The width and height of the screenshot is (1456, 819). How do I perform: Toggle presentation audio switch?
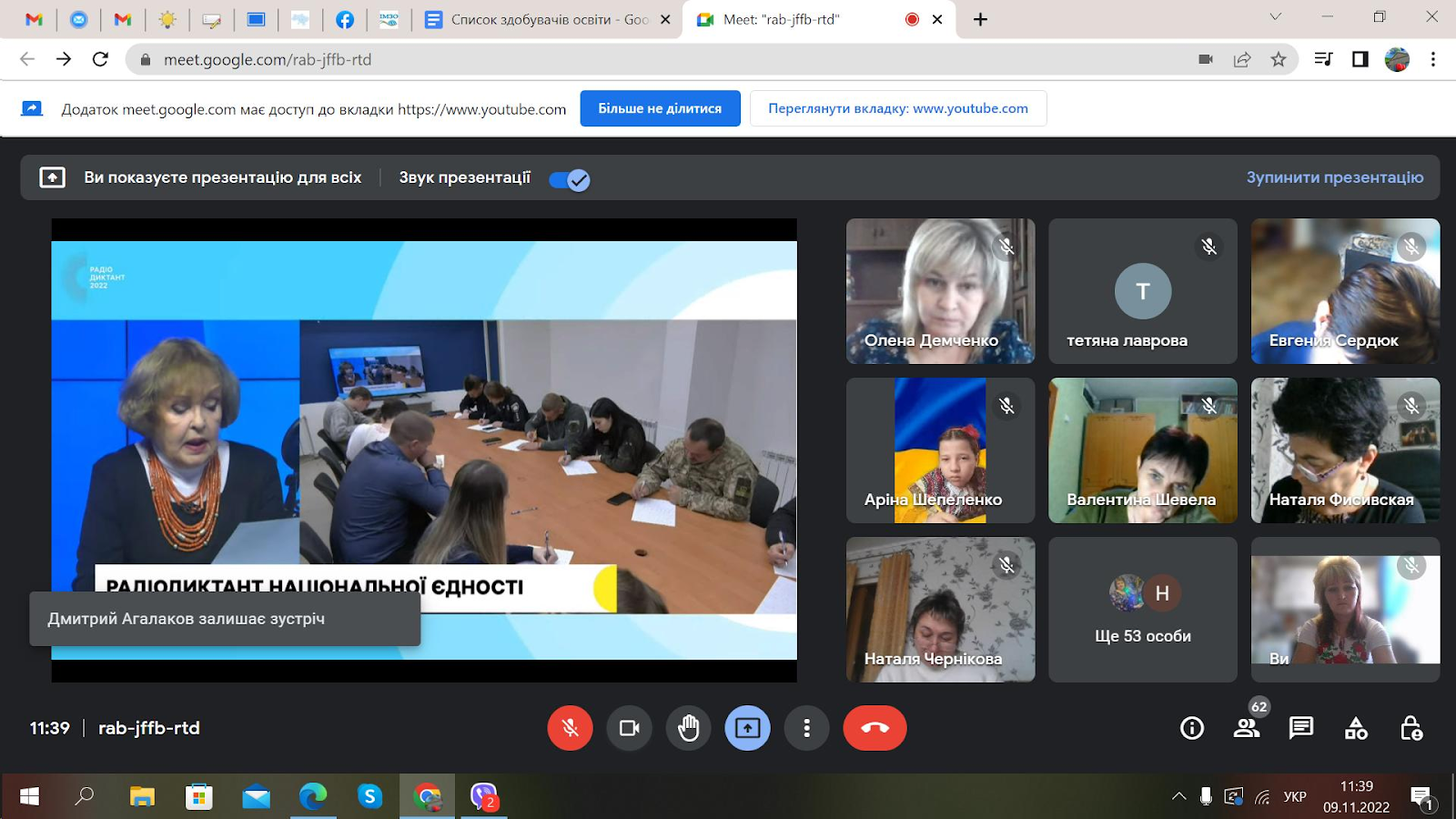pyautogui.click(x=570, y=179)
